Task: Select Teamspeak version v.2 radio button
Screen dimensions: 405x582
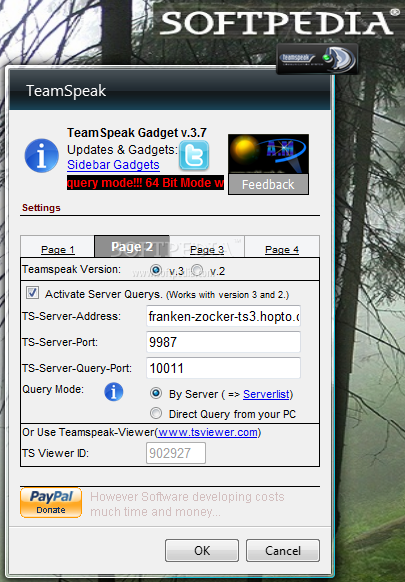Action: [197, 270]
